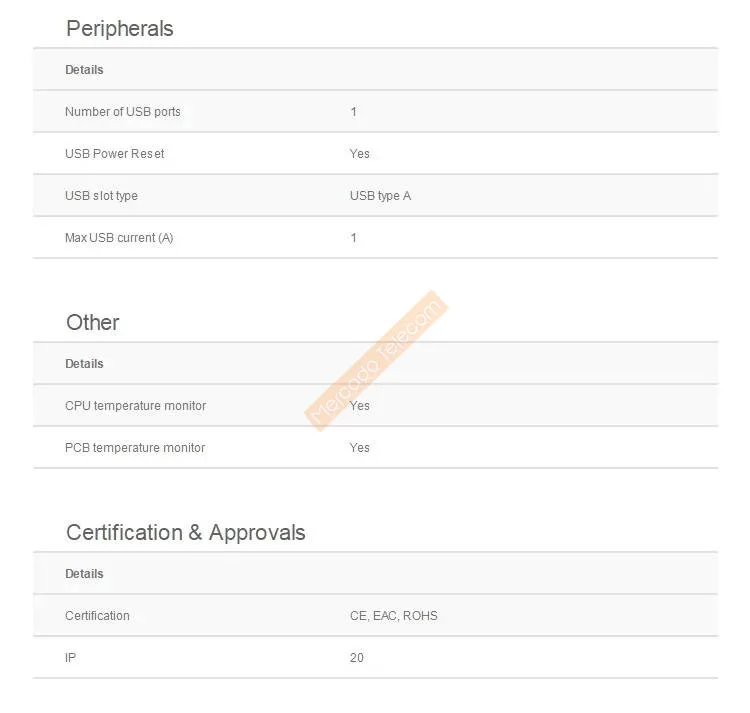Click the Other section heading
The height and width of the screenshot is (713, 750).
pos(92,322)
